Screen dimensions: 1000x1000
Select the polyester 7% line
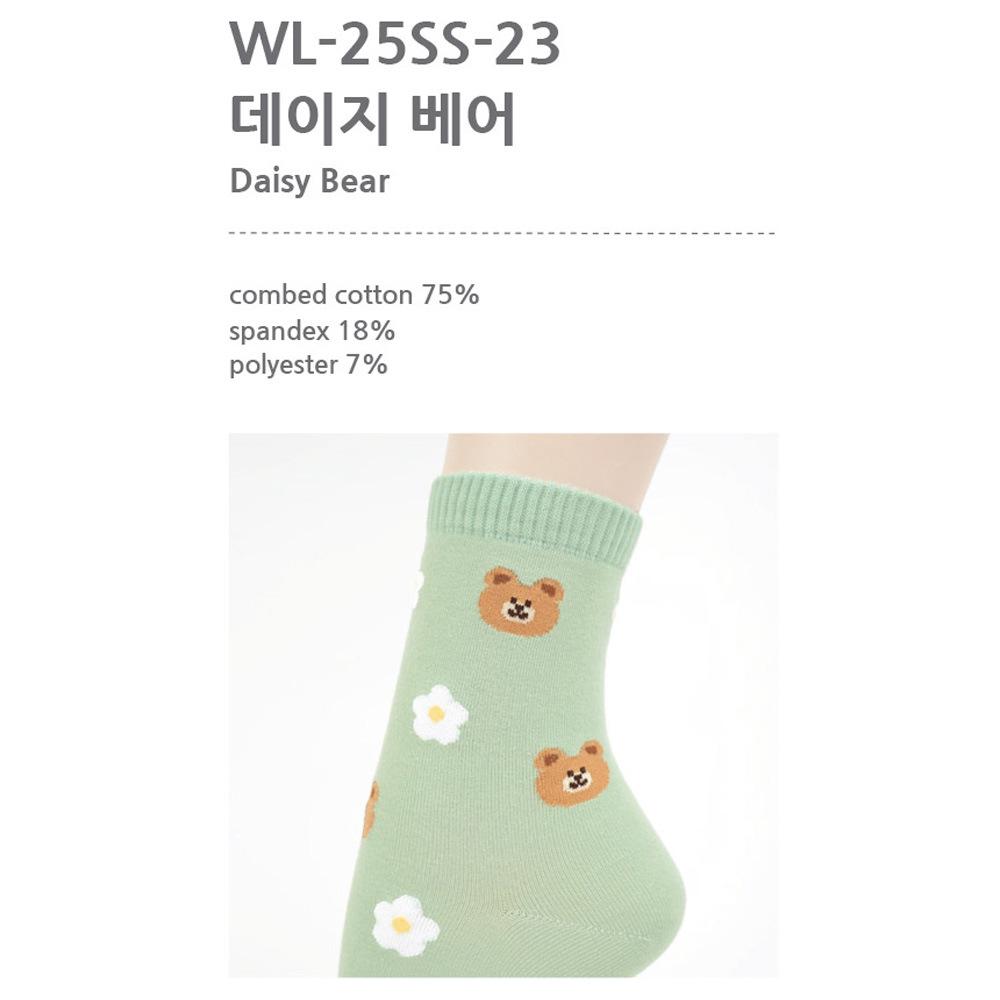tap(308, 365)
